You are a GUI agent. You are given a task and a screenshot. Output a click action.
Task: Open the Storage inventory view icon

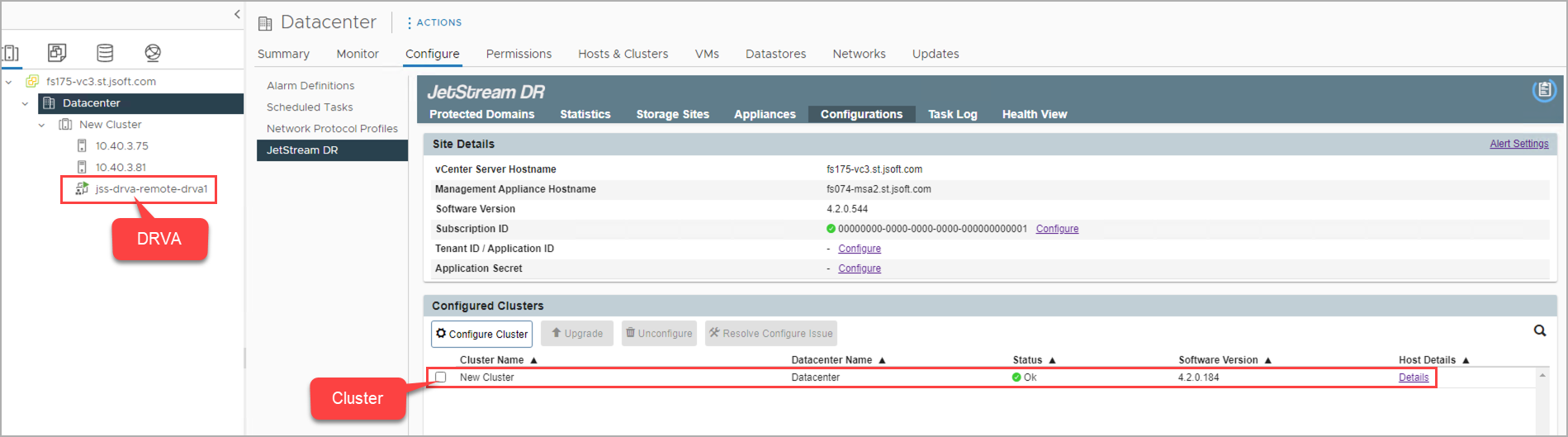pyautogui.click(x=105, y=53)
